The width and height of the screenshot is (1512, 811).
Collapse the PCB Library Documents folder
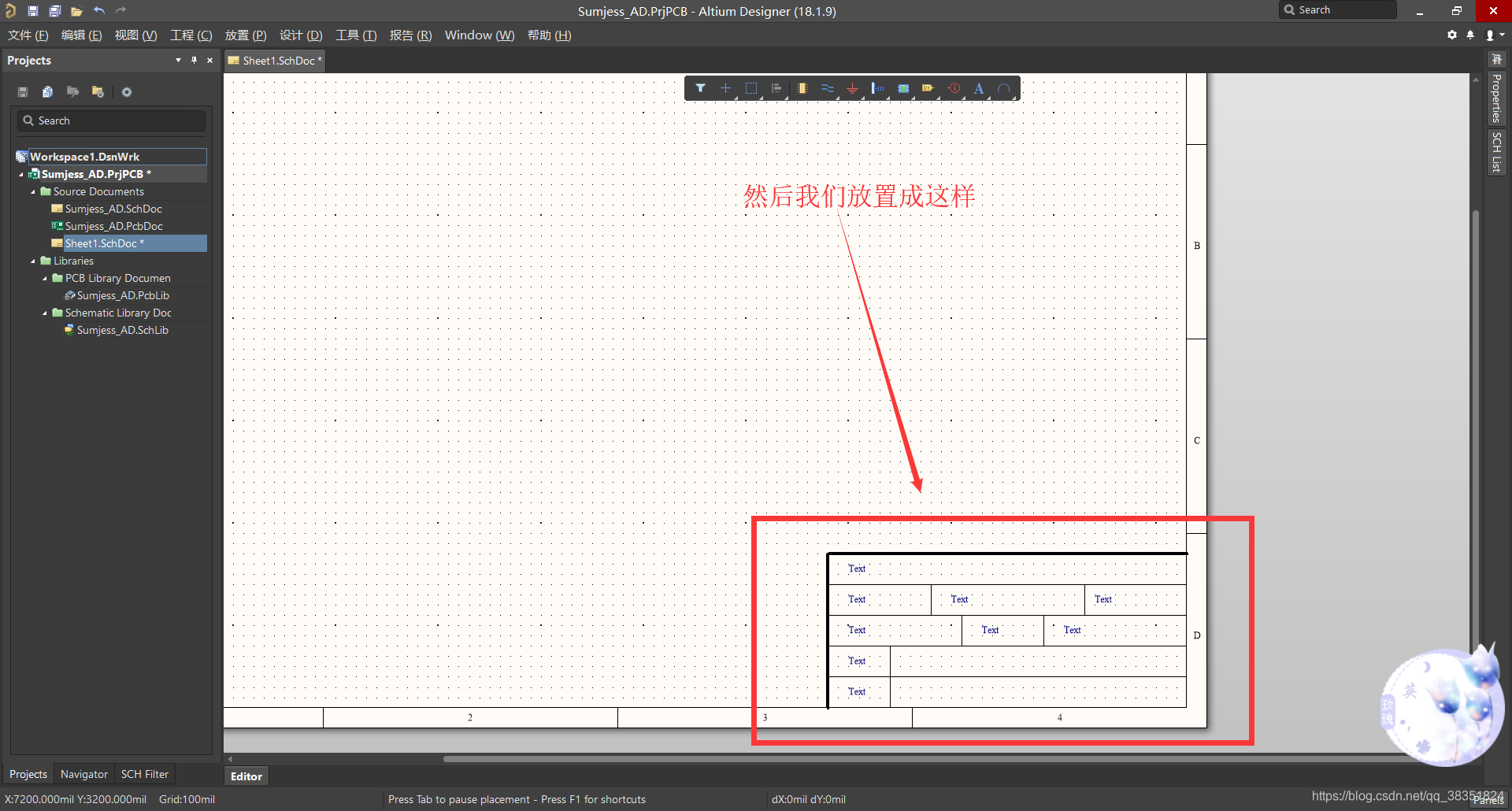click(x=45, y=278)
